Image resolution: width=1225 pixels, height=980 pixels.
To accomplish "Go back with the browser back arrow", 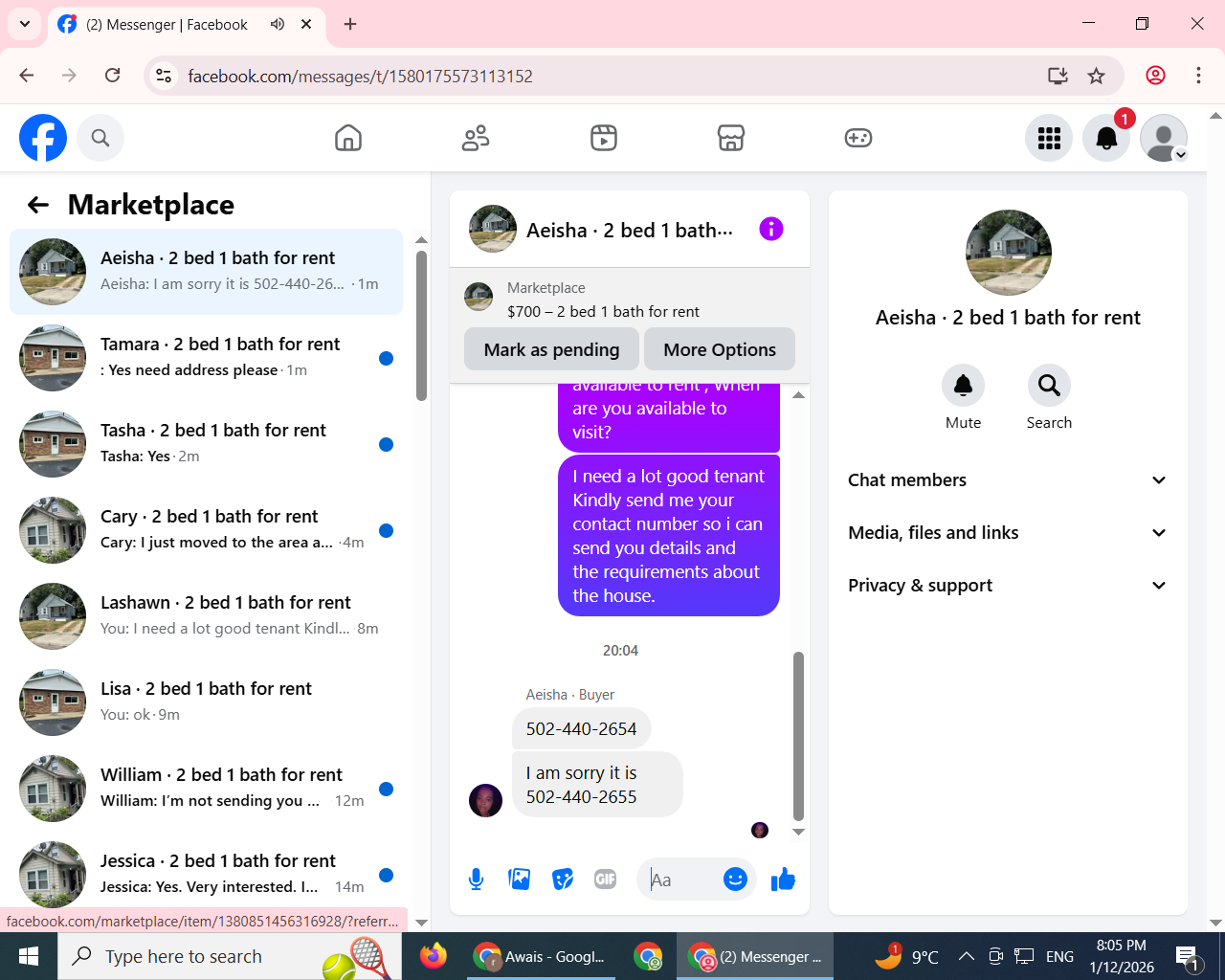I will pos(27,76).
